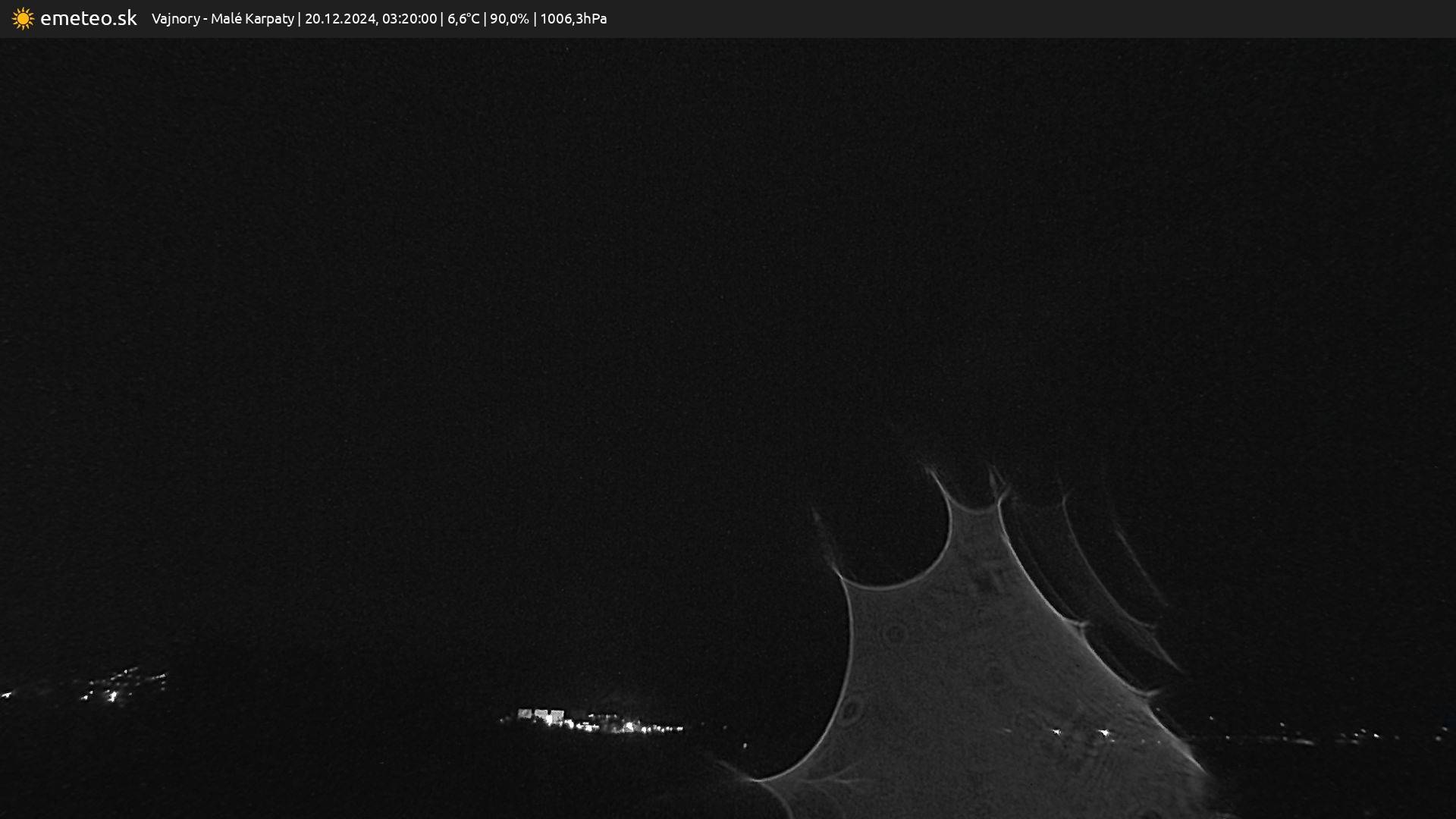Click the single isolated light left of the web base

click(x=745, y=745)
